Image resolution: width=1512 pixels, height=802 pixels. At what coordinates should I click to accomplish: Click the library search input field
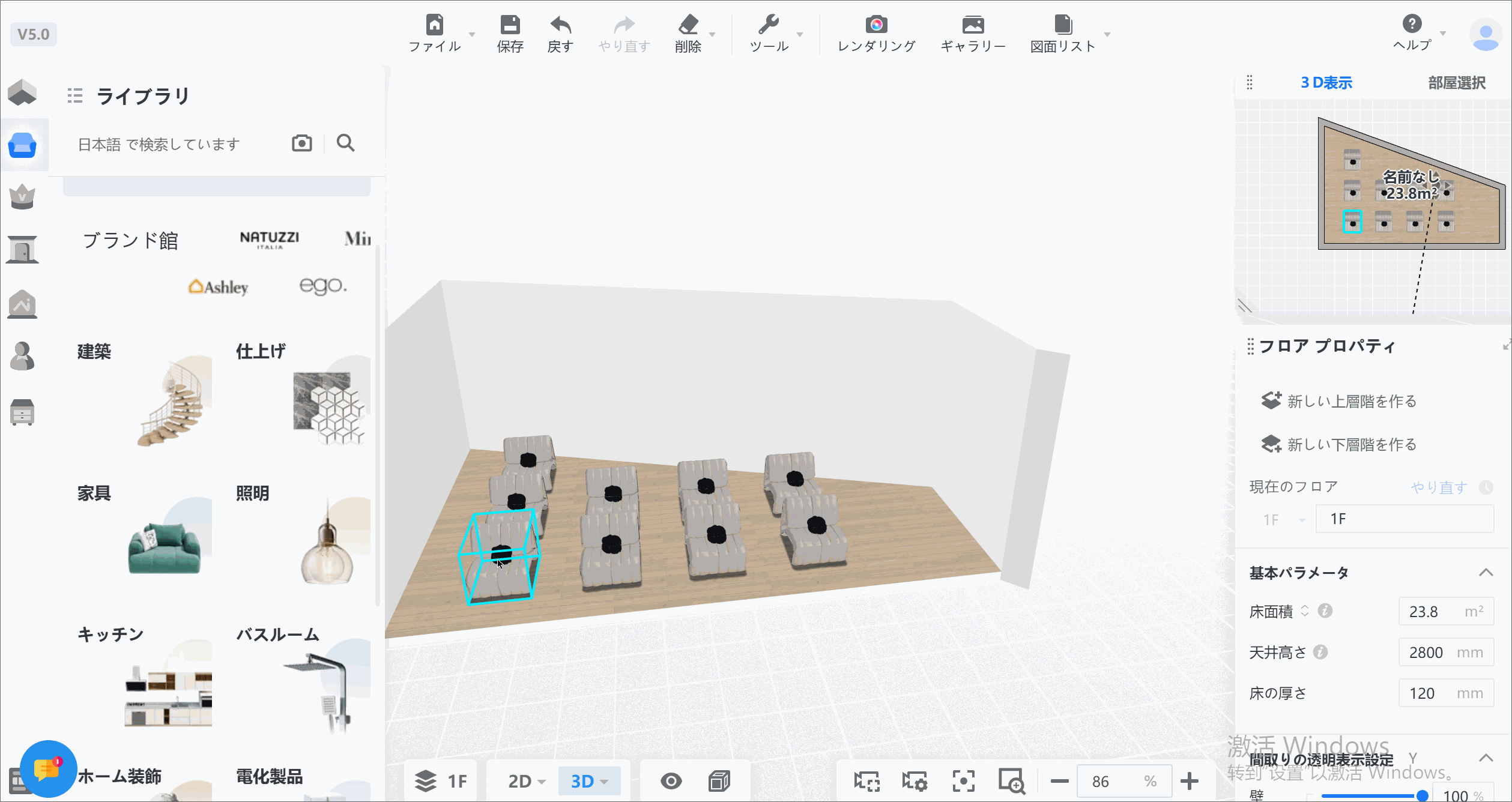tap(180, 144)
